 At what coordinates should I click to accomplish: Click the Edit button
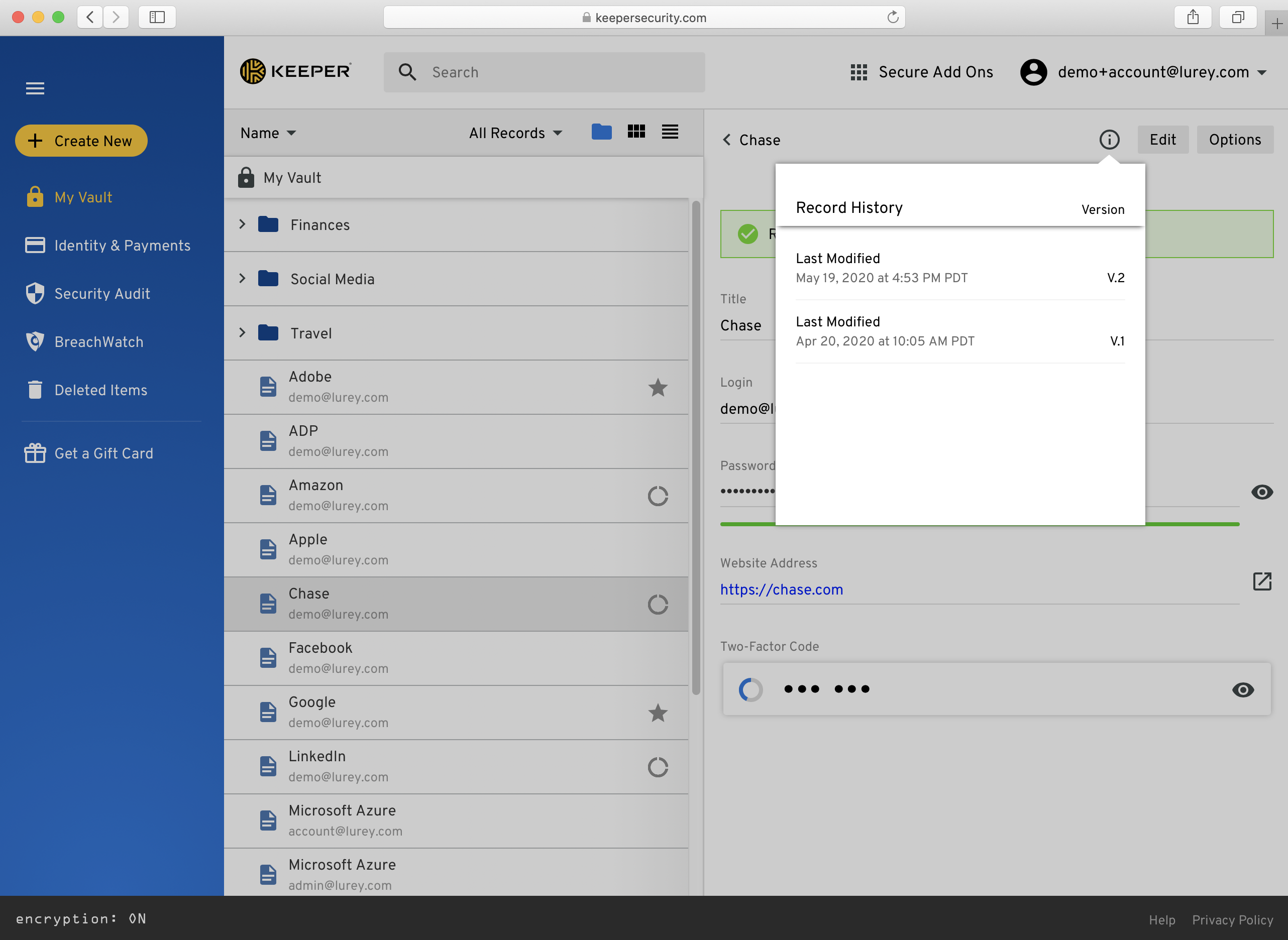(x=1163, y=140)
